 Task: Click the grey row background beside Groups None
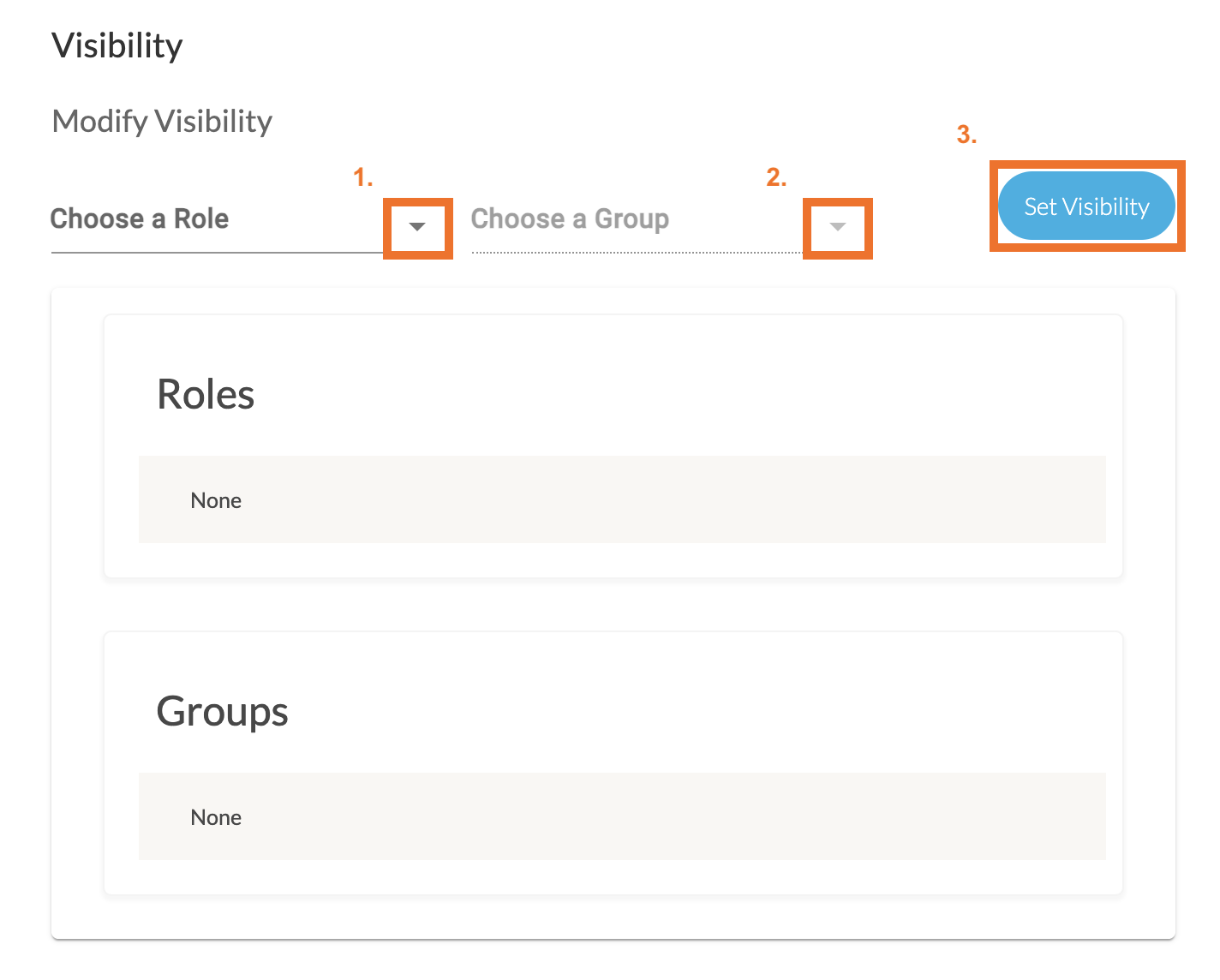click(x=685, y=817)
